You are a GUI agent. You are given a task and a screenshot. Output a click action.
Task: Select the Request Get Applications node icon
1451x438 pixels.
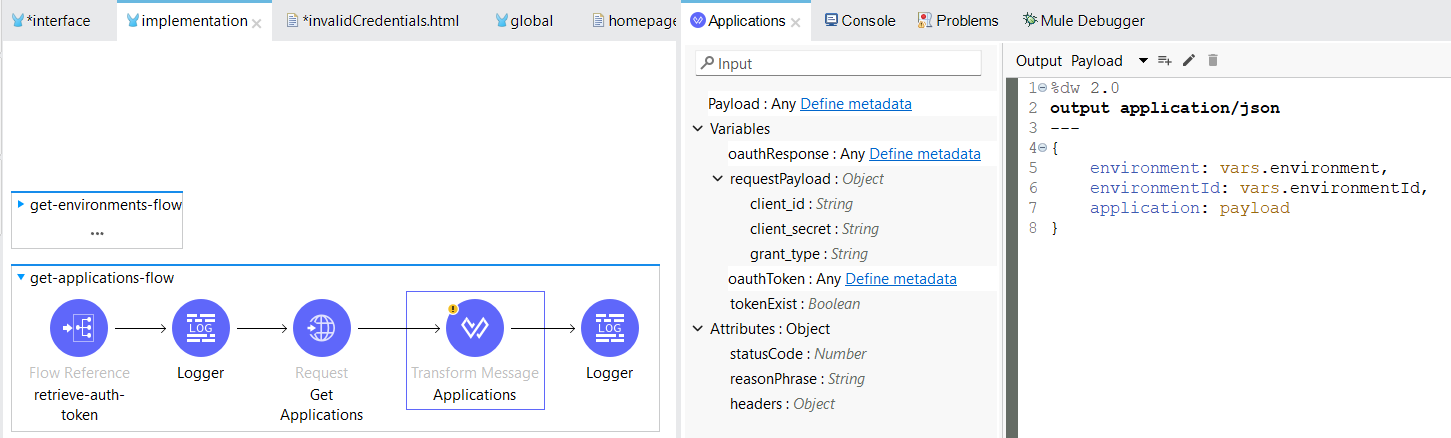pos(322,328)
